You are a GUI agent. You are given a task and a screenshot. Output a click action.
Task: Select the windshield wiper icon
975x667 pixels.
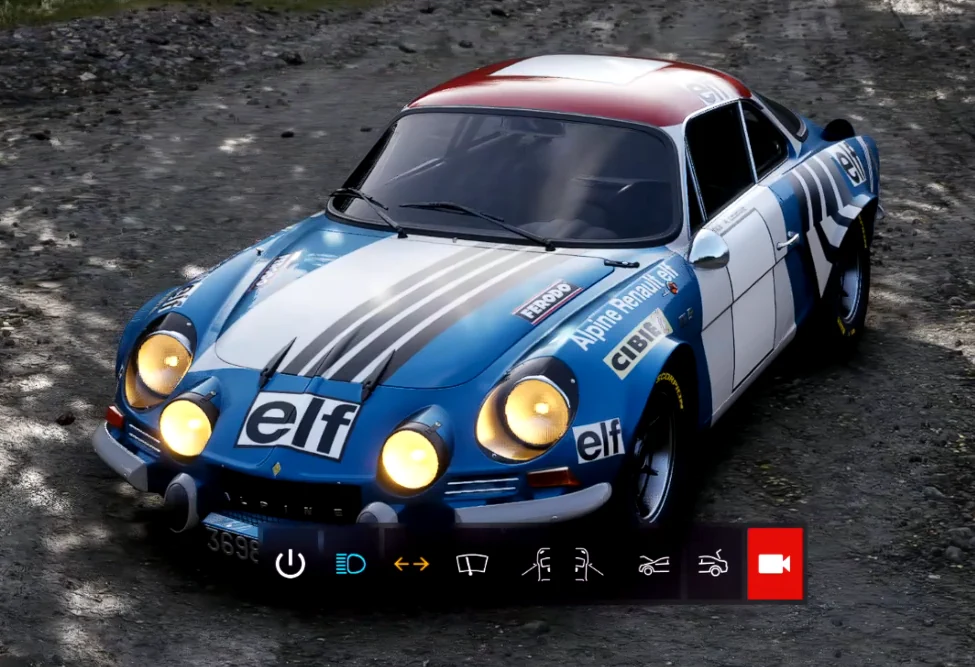click(x=470, y=563)
